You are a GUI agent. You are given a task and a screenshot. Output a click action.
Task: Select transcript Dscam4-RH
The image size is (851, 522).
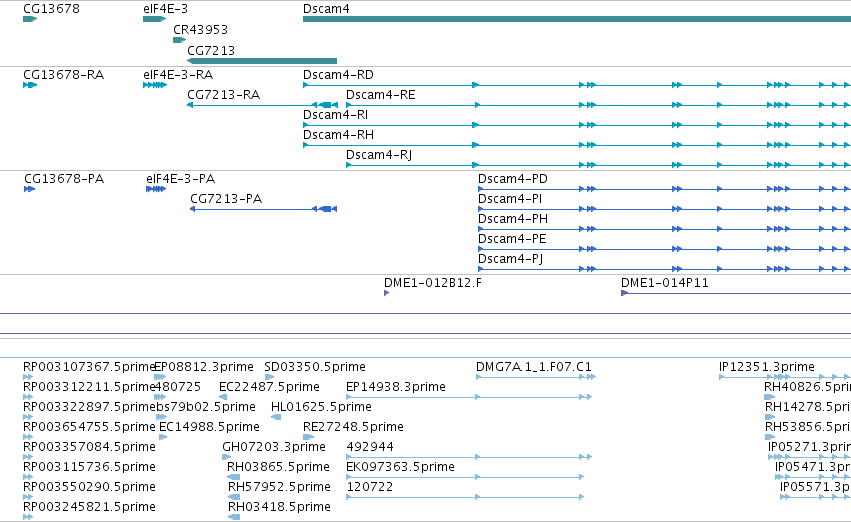338,135
